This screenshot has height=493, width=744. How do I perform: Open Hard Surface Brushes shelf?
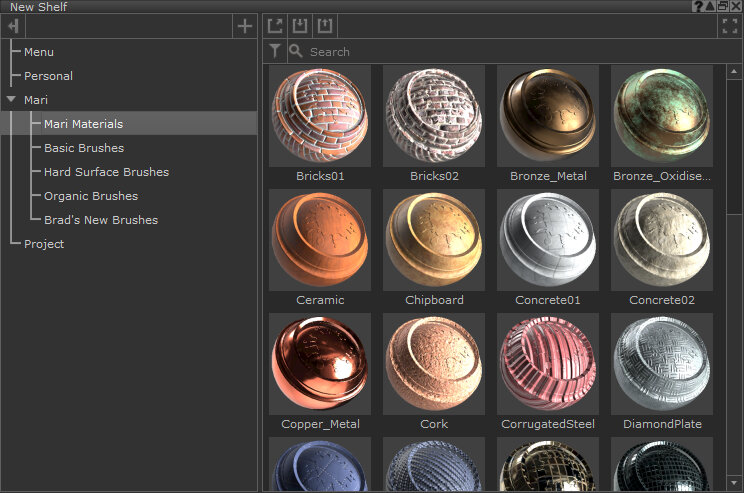click(x=106, y=172)
